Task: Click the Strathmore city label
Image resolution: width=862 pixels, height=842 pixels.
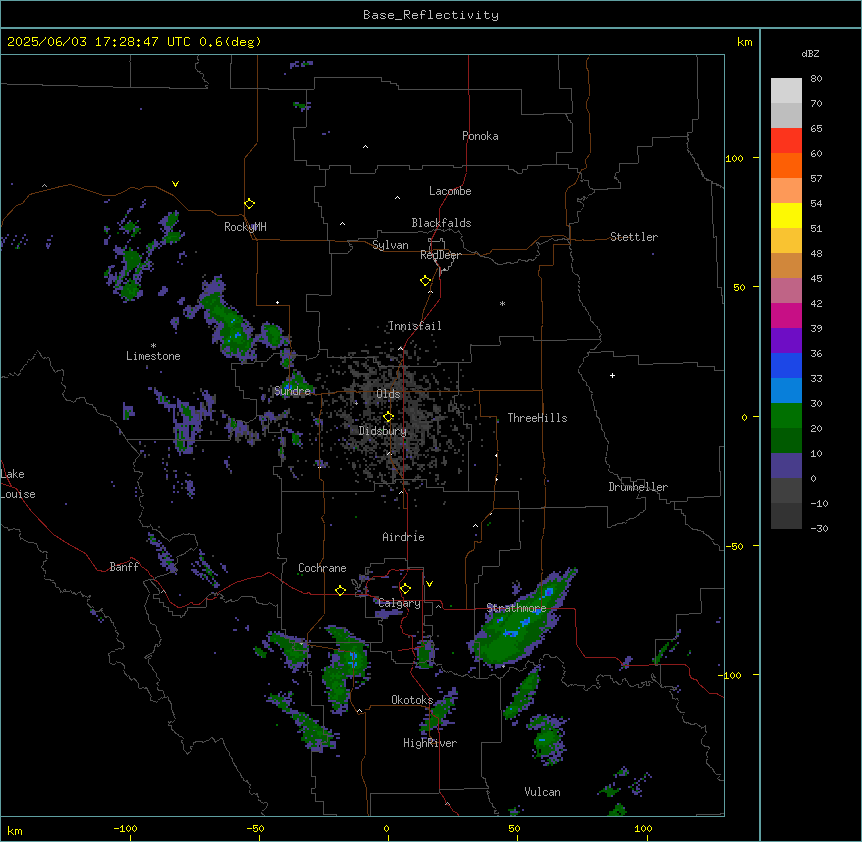Action: click(x=516, y=608)
